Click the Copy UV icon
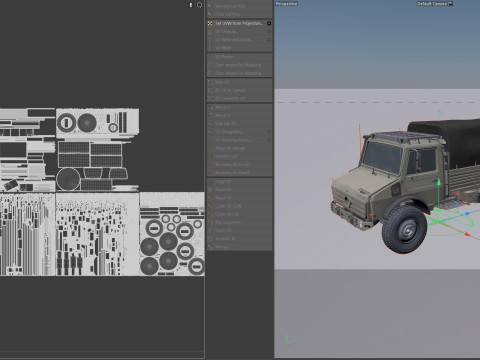This screenshot has height=360, width=480. click(x=210, y=182)
